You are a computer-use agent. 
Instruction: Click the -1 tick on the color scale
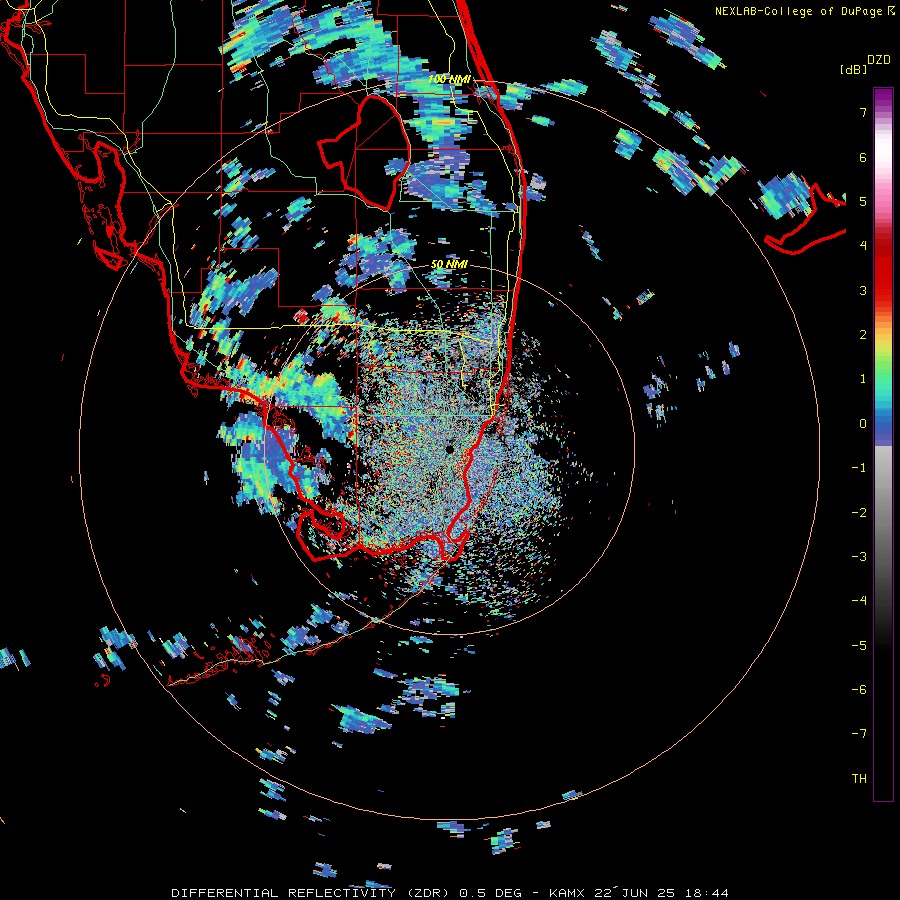(859, 468)
